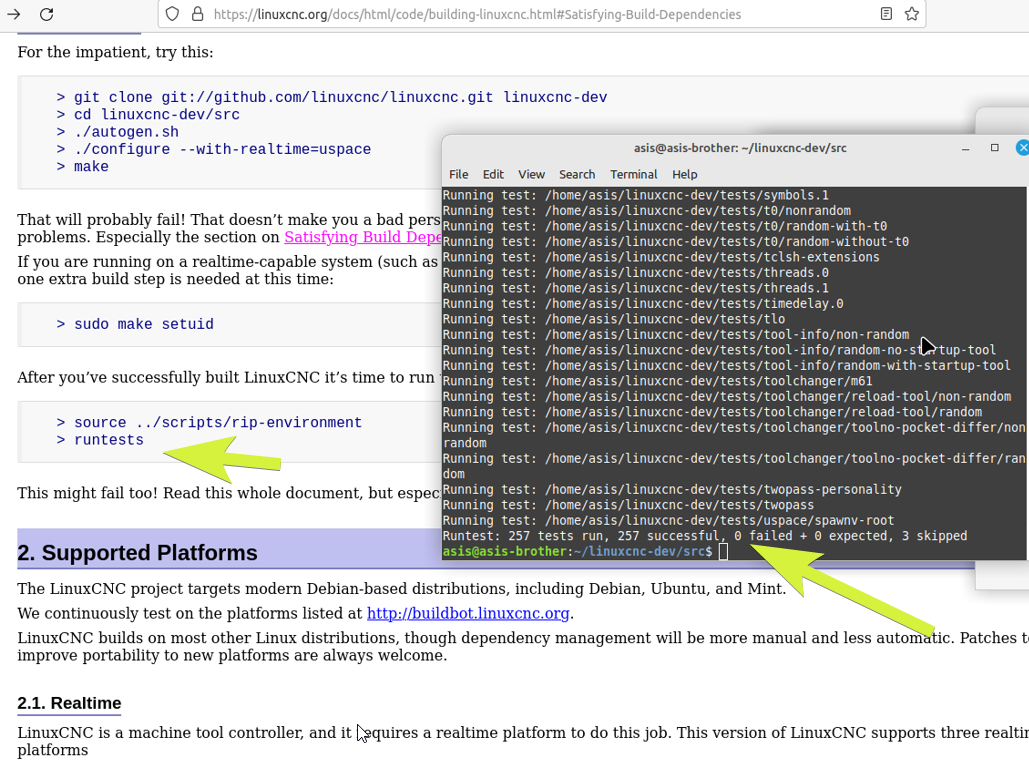Minimize the terminal window
The width and height of the screenshot is (1029, 764).
(x=965, y=148)
